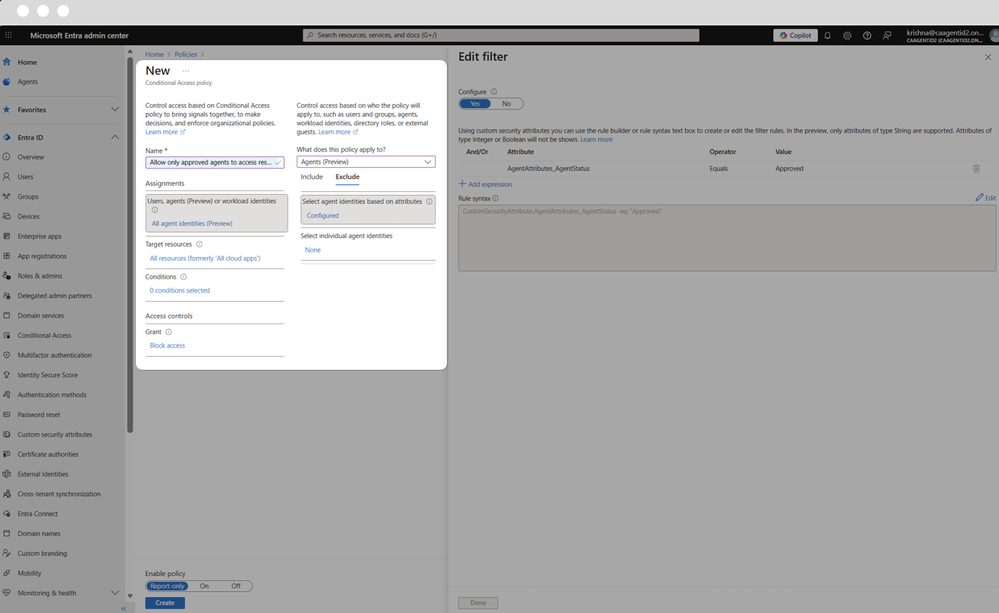Open the settings gear in top bar
The height and width of the screenshot is (613, 999).
point(847,36)
